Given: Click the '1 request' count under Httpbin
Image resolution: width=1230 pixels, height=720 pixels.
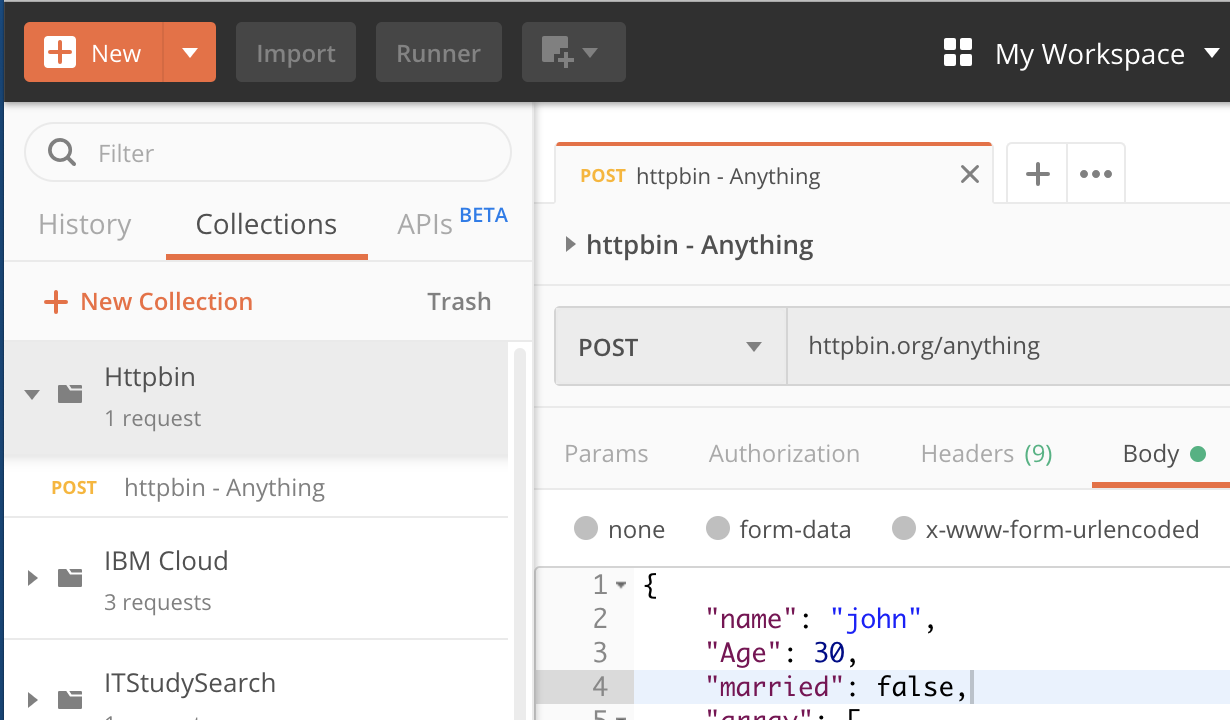Looking at the screenshot, I should point(153,418).
